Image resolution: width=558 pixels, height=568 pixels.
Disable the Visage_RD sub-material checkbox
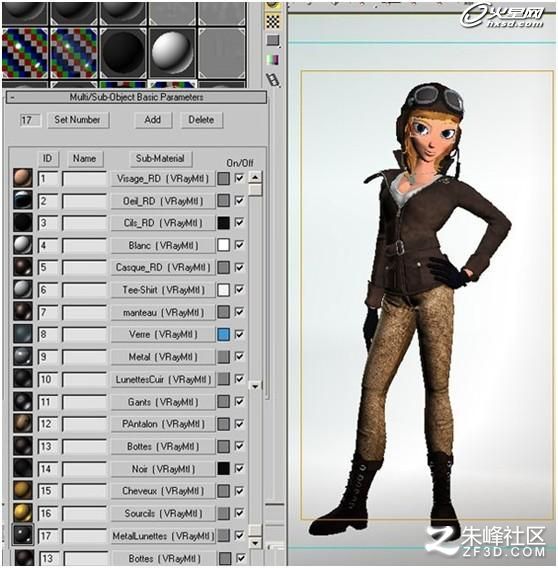(239, 178)
